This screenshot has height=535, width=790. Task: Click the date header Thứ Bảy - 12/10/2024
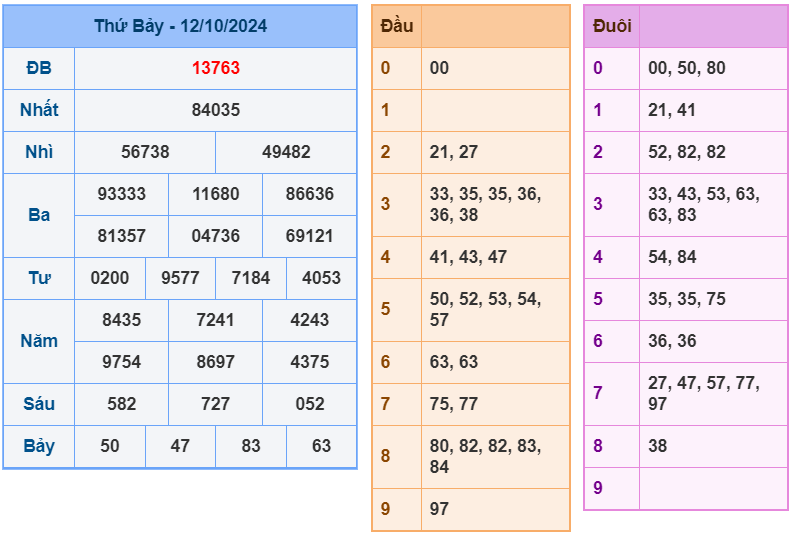point(180,26)
